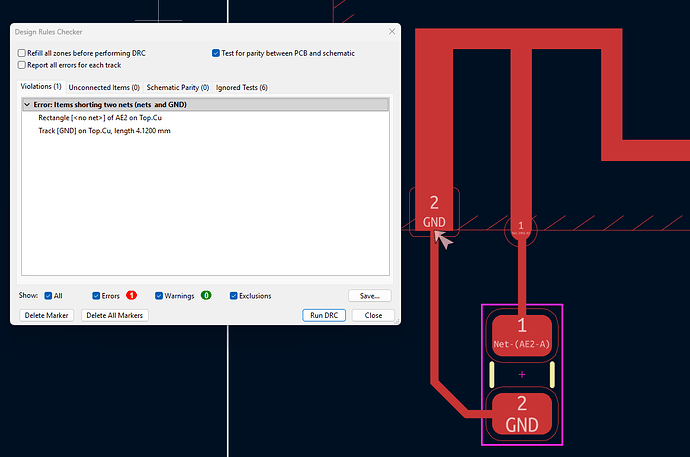This screenshot has width=690, height=457.
Task: Toggle the Errors filter checkbox
Action: point(97,296)
